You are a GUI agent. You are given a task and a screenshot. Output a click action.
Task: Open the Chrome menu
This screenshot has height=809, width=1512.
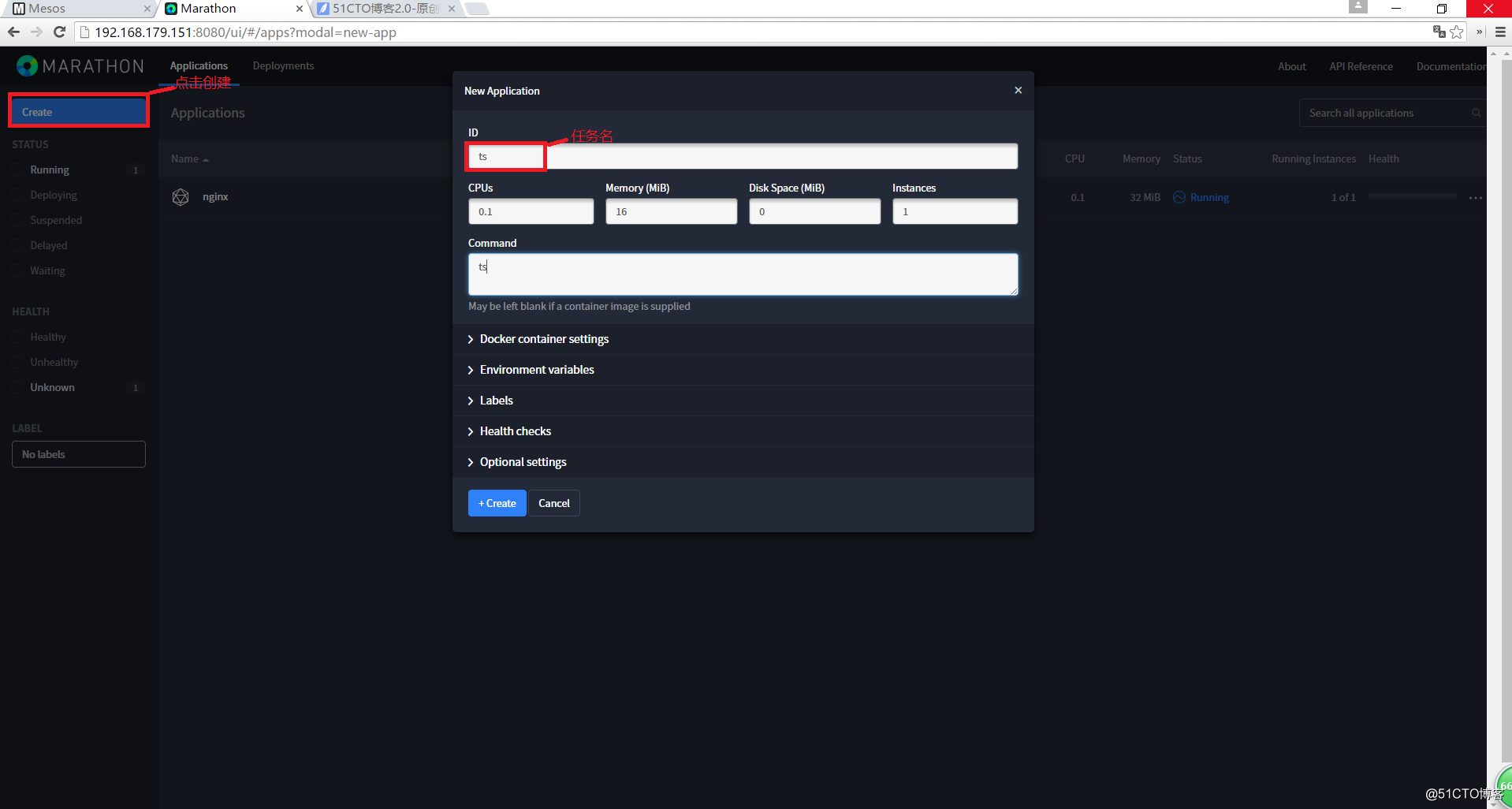[1500, 32]
